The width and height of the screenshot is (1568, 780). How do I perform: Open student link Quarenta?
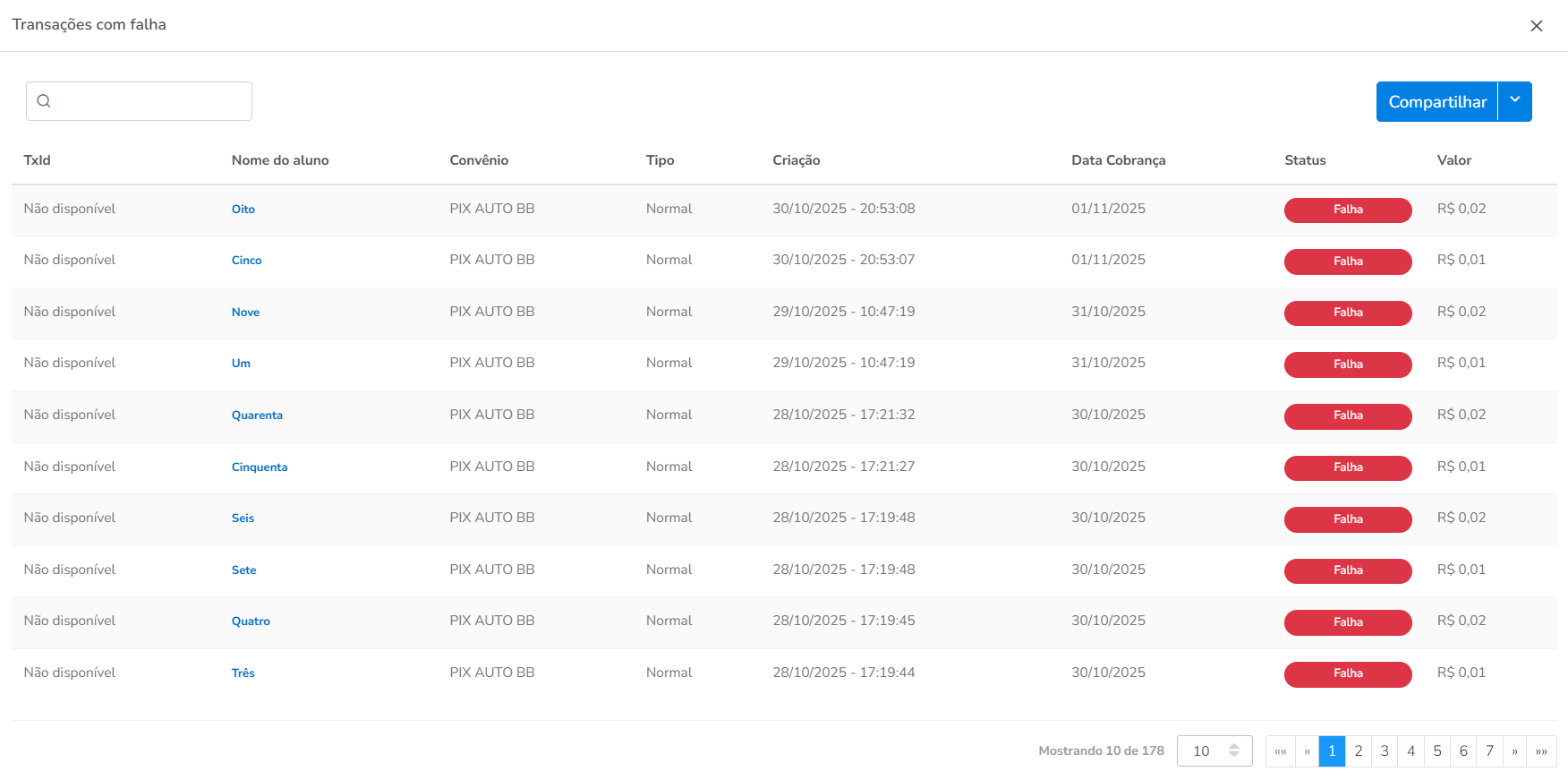click(257, 416)
